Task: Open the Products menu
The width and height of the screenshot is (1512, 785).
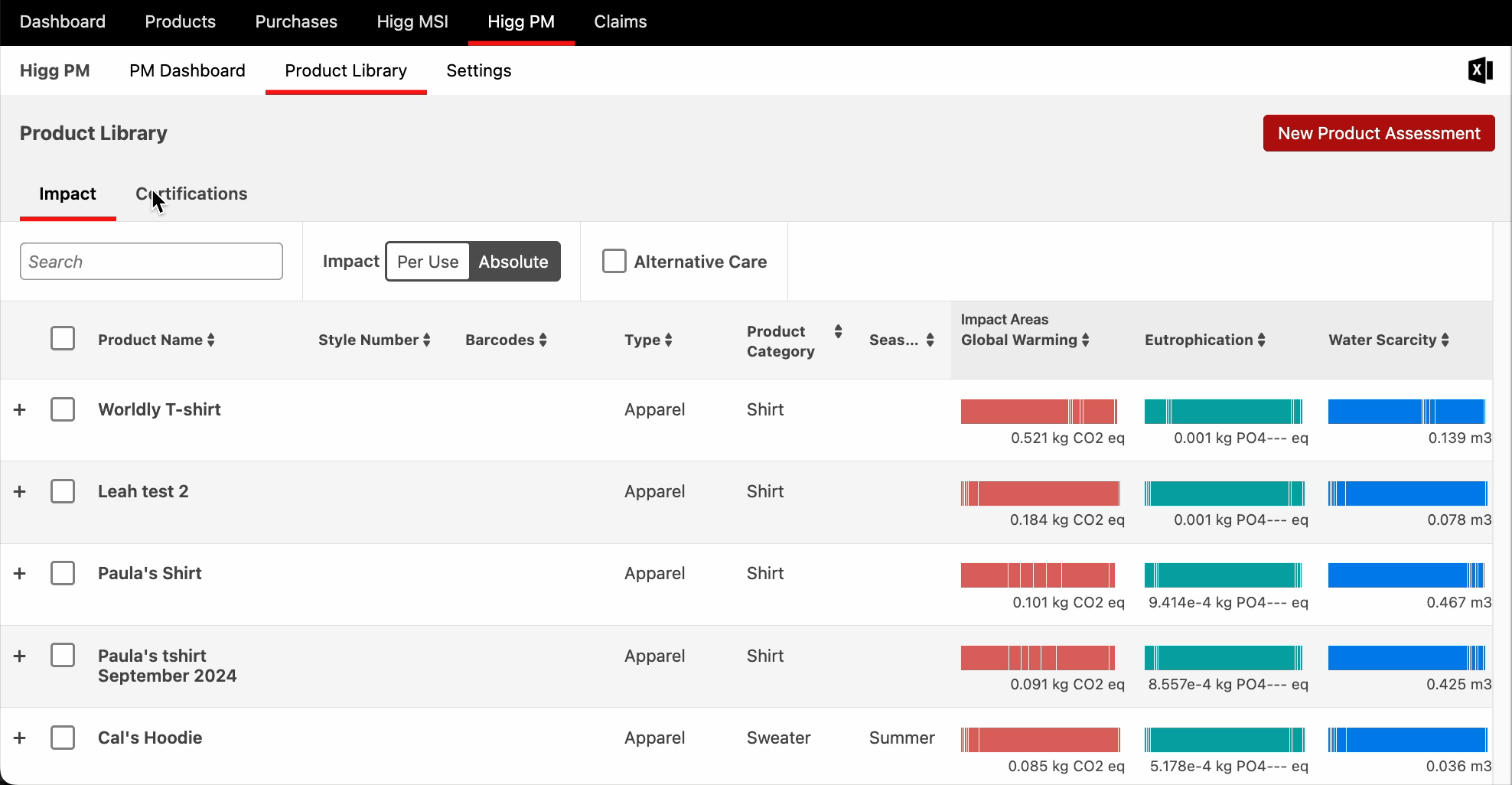Action: tap(181, 21)
